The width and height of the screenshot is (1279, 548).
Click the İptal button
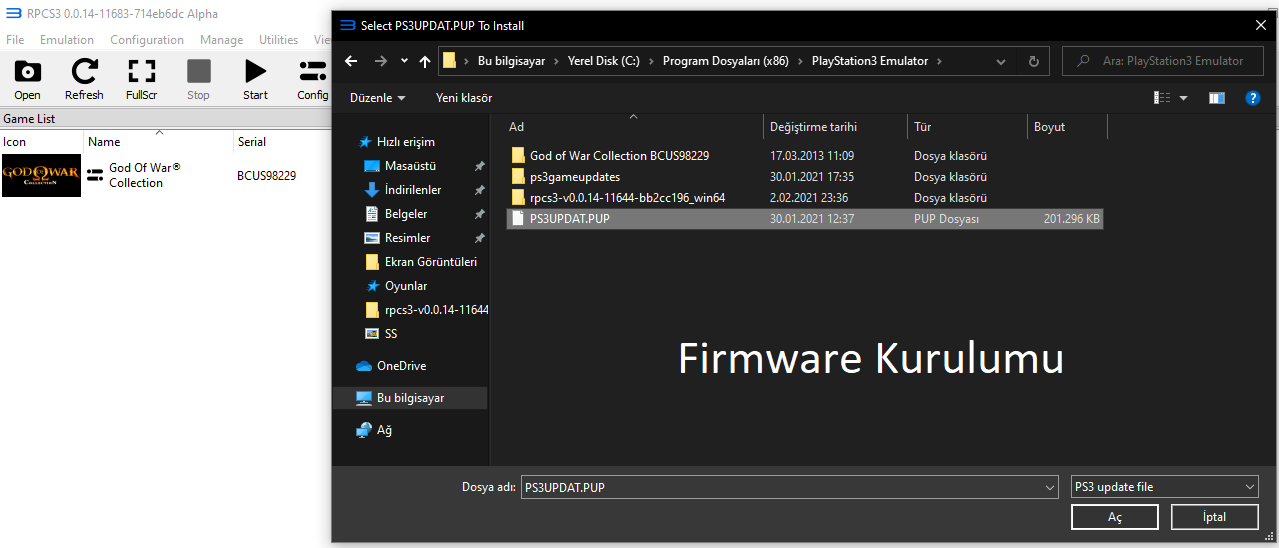(1214, 517)
